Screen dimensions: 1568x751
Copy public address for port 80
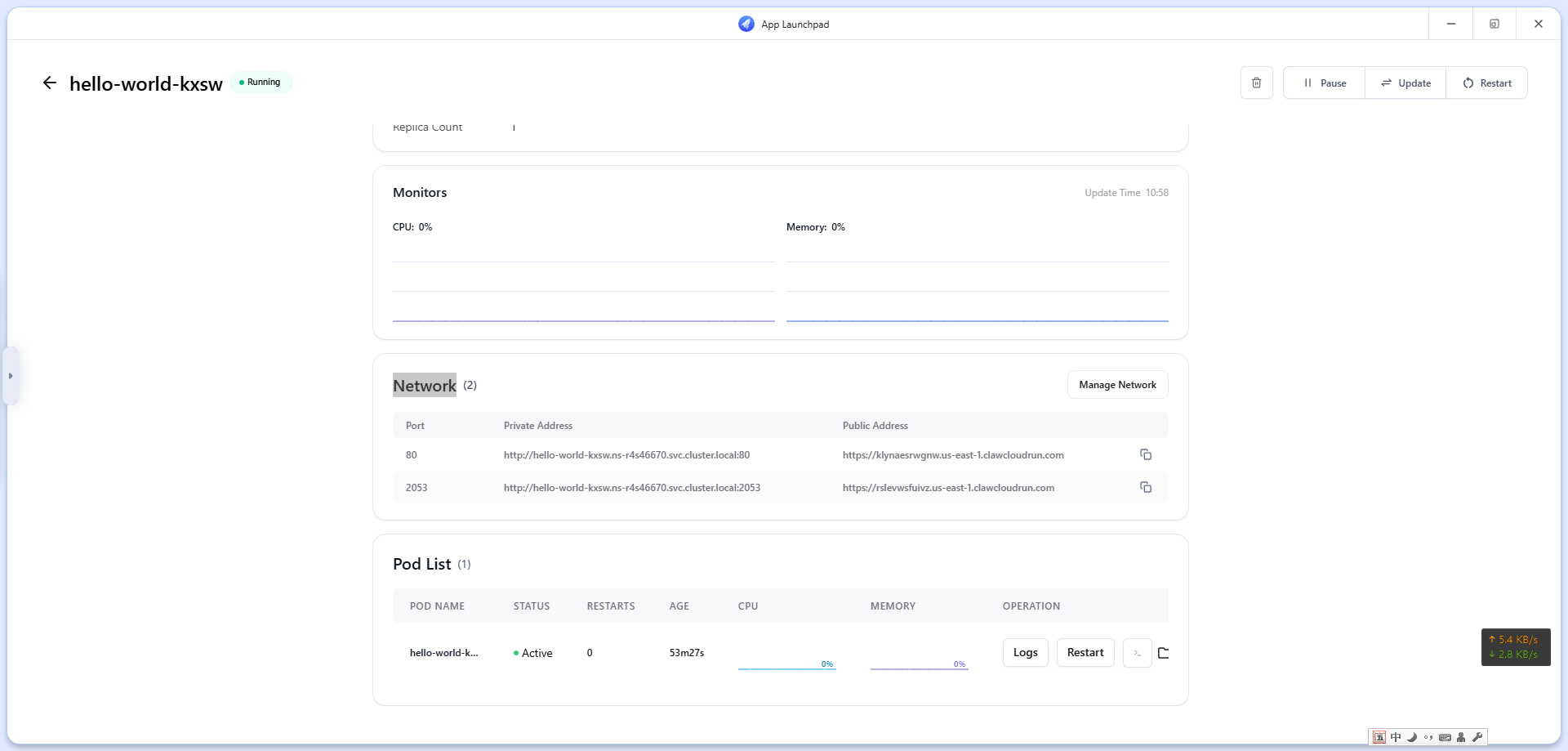[x=1146, y=454]
